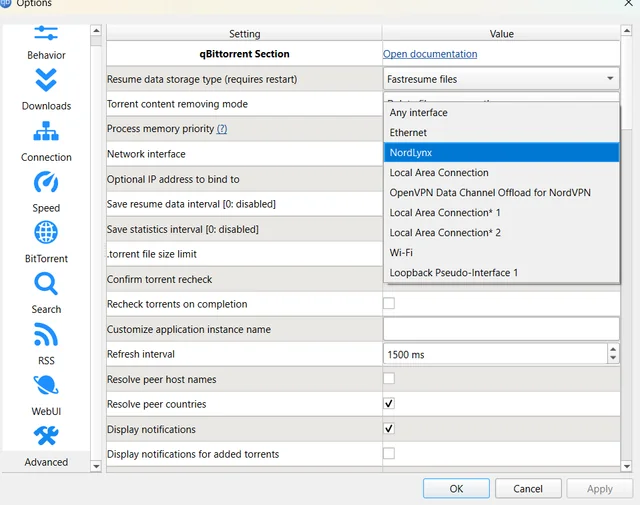Choose NordLynx from interface list
The width and height of the screenshot is (640, 505).
501,152
